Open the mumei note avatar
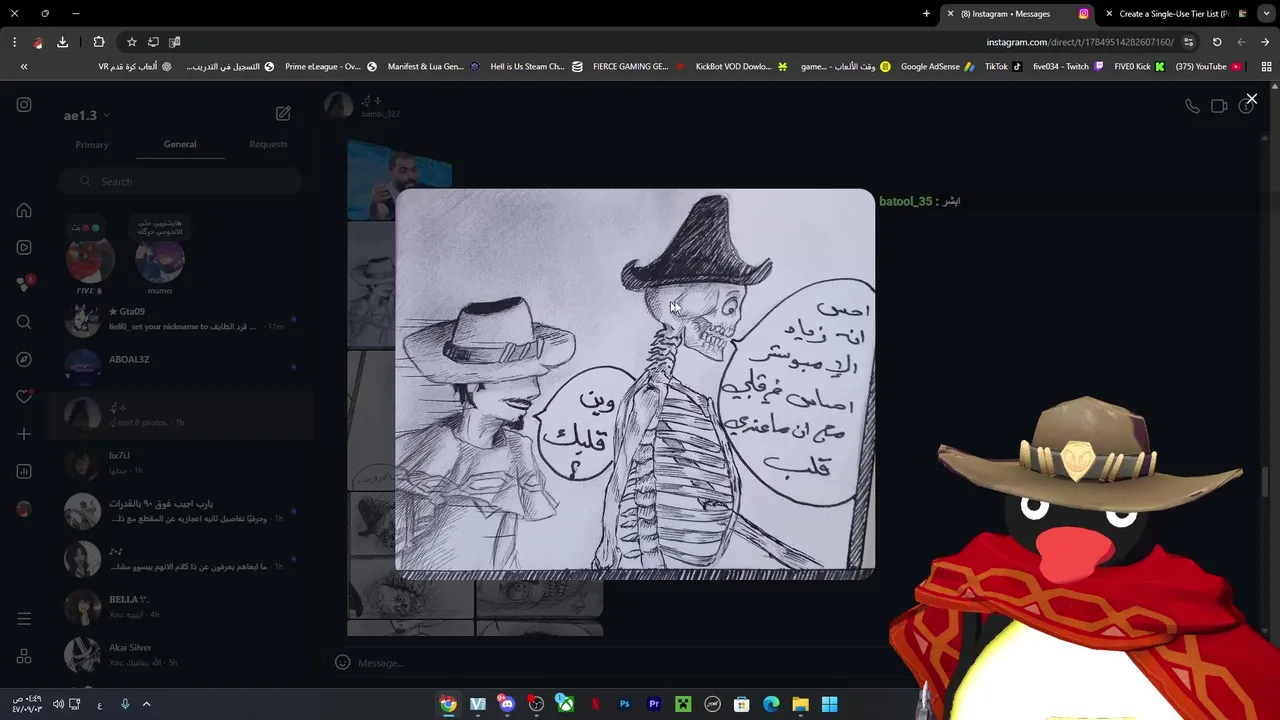This screenshot has height=720, width=1280. [x=160, y=261]
